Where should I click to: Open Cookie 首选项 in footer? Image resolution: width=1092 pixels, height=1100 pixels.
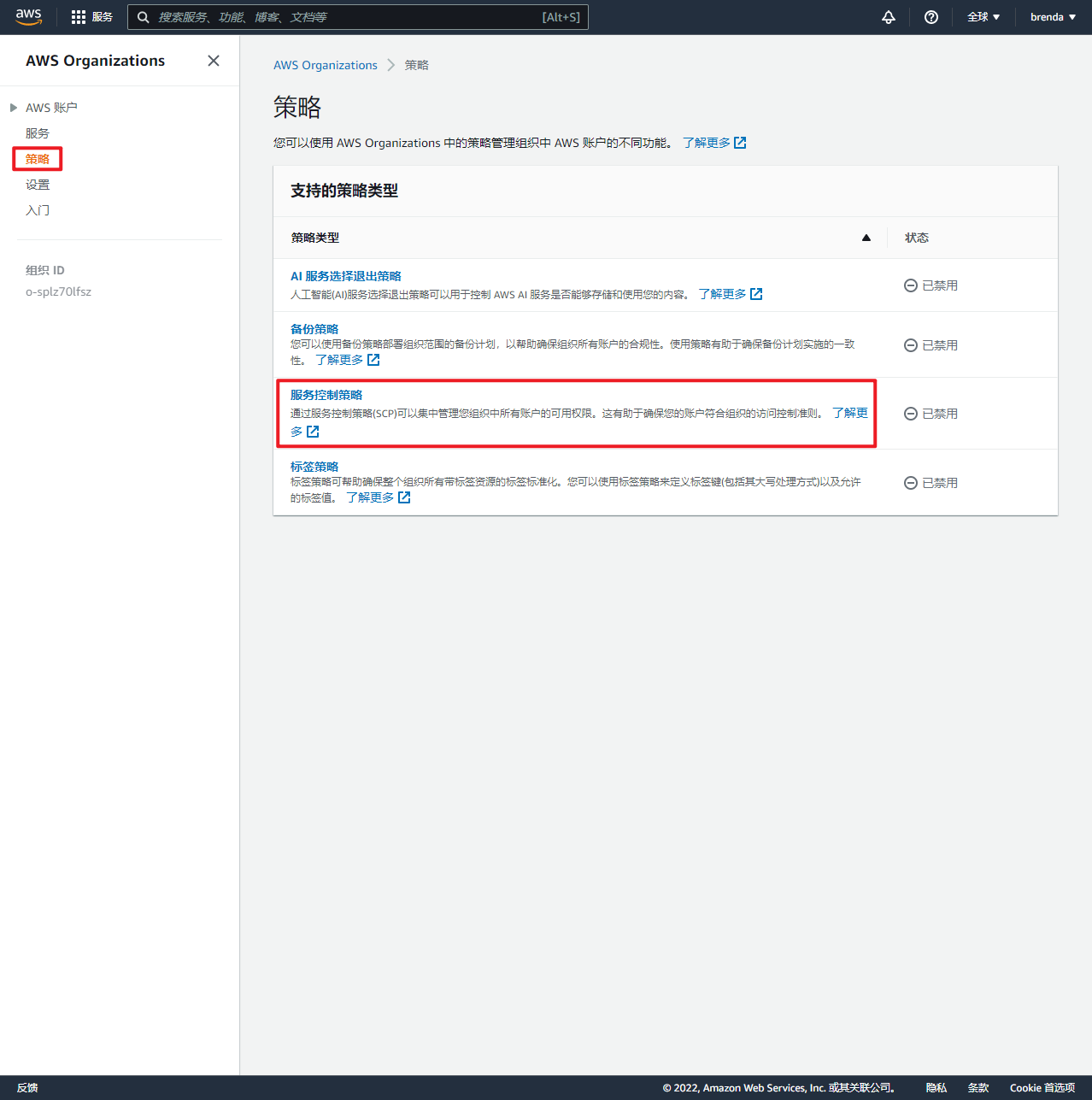(x=1042, y=1088)
